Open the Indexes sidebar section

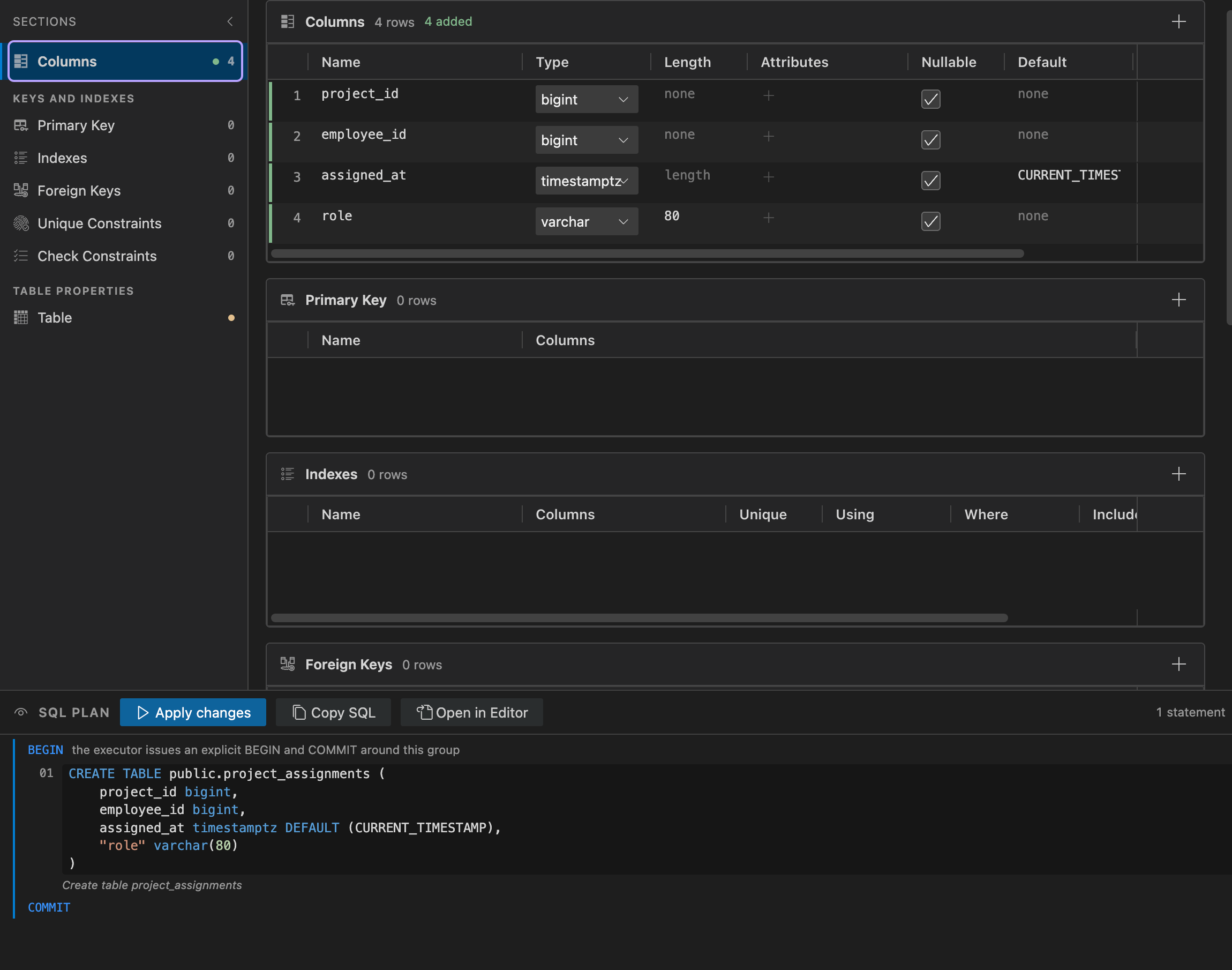(x=124, y=158)
